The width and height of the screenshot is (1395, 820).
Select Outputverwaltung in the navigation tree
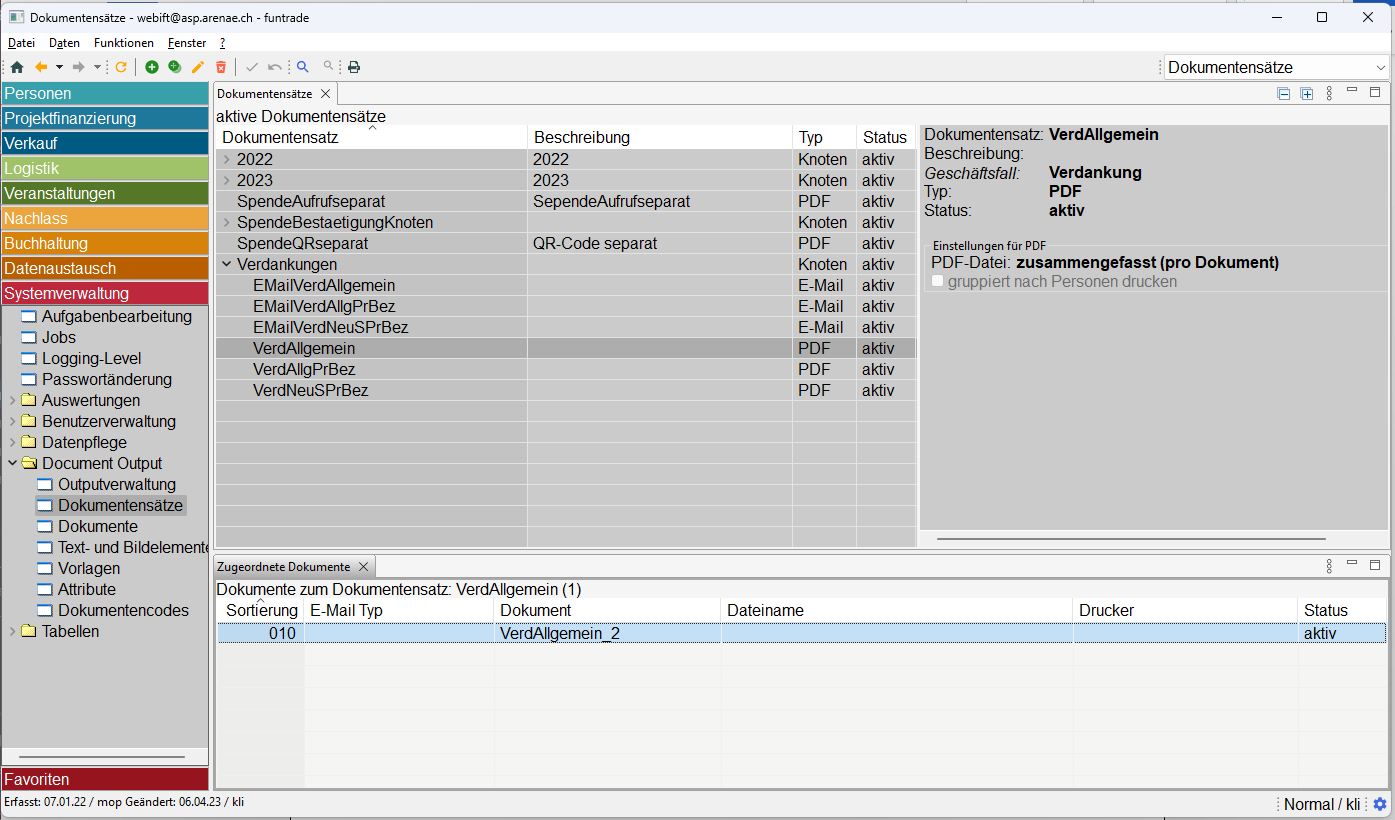pos(116,485)
